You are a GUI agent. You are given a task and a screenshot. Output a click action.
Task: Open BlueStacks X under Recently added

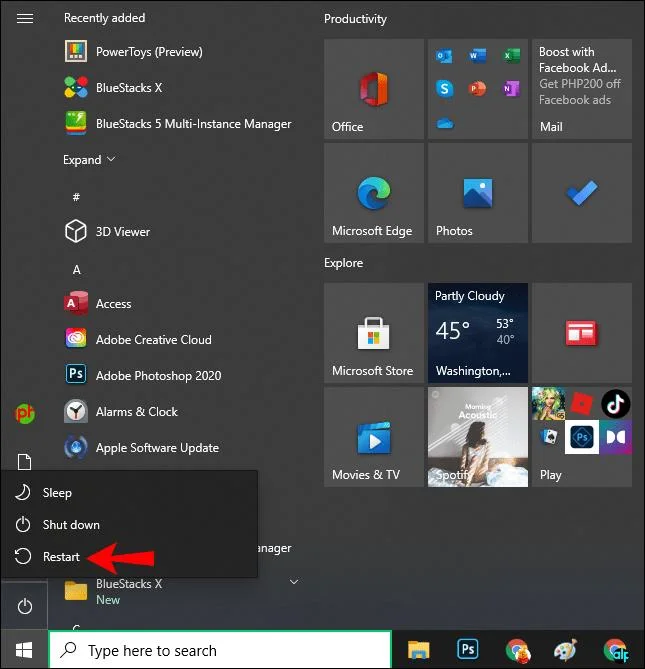click(x=129, y=87)
